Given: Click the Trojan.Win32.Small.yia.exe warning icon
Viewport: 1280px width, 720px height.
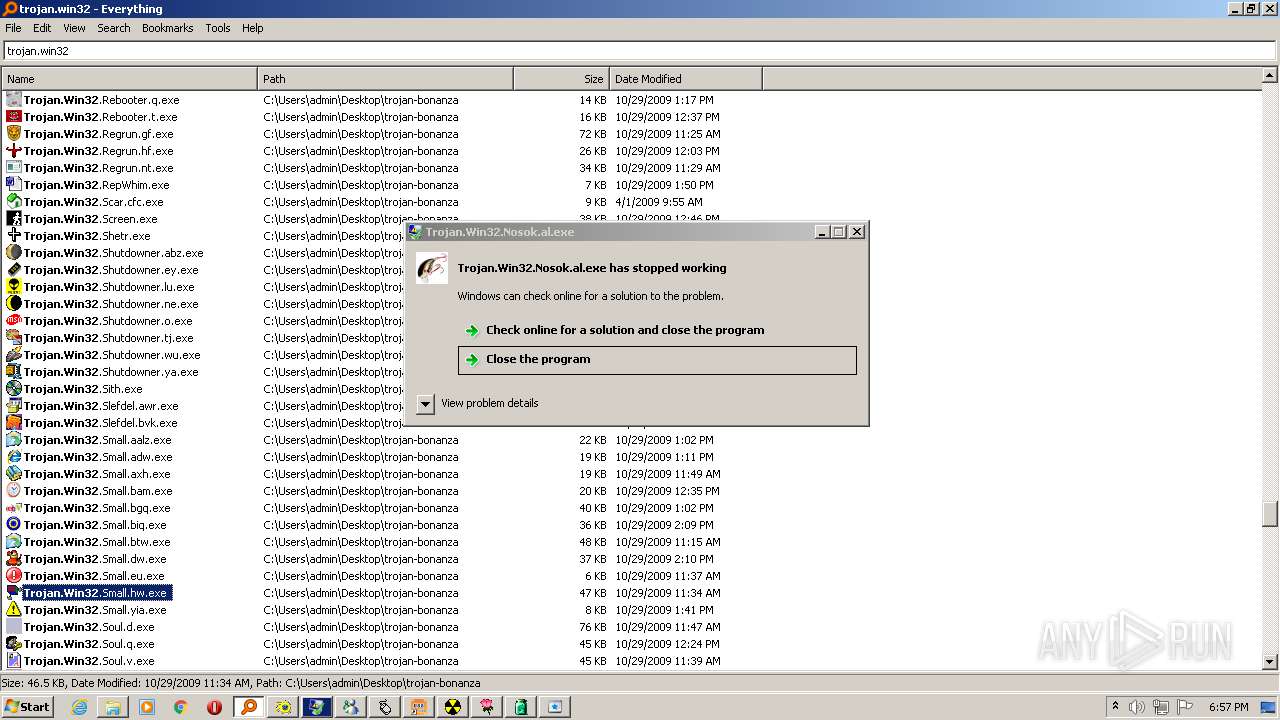Looking at the screenshot, I should pos(14,610).
